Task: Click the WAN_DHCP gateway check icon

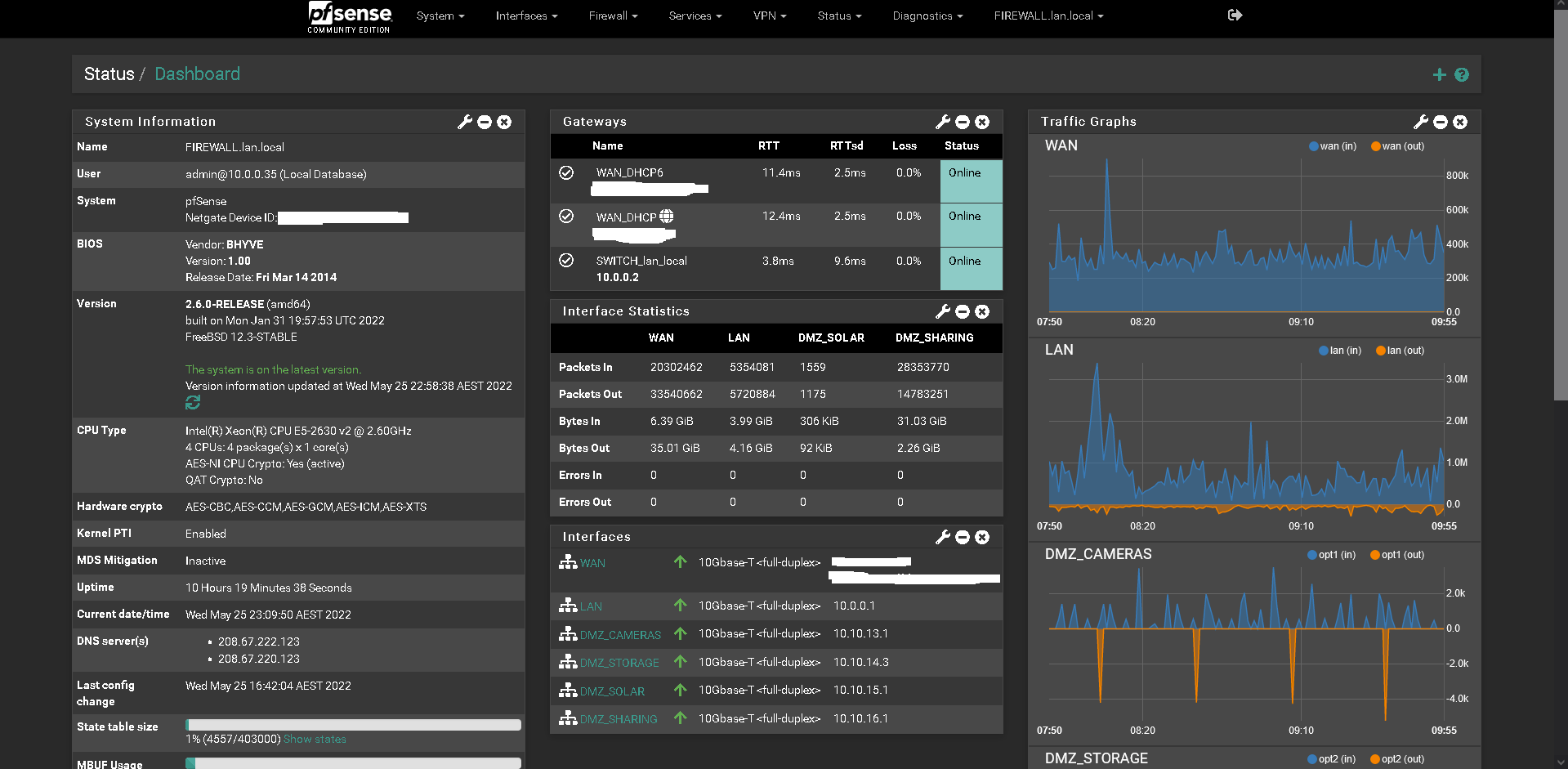Action: pos(566,216)
